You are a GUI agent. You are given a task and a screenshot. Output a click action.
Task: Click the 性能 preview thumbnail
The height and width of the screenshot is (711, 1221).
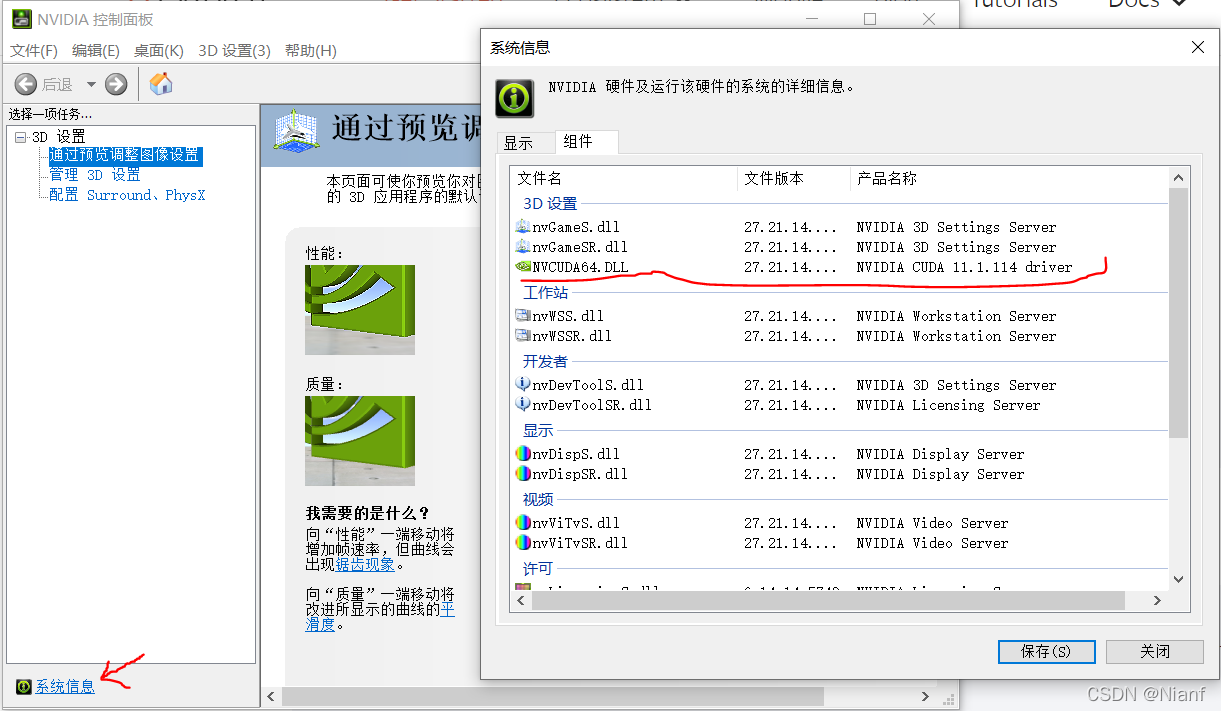[360, 310]
